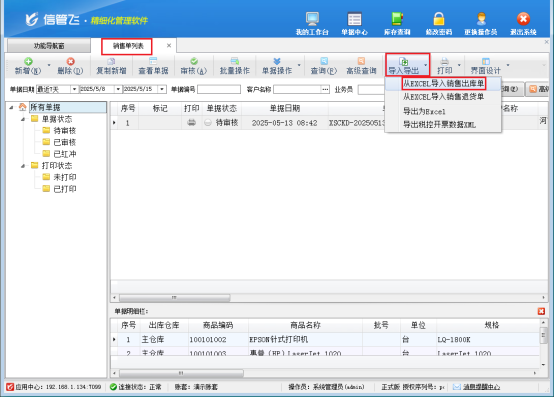Click the 删除 toolbar button
The width and height of the screenshot is (554, 398).
point(70,66)
